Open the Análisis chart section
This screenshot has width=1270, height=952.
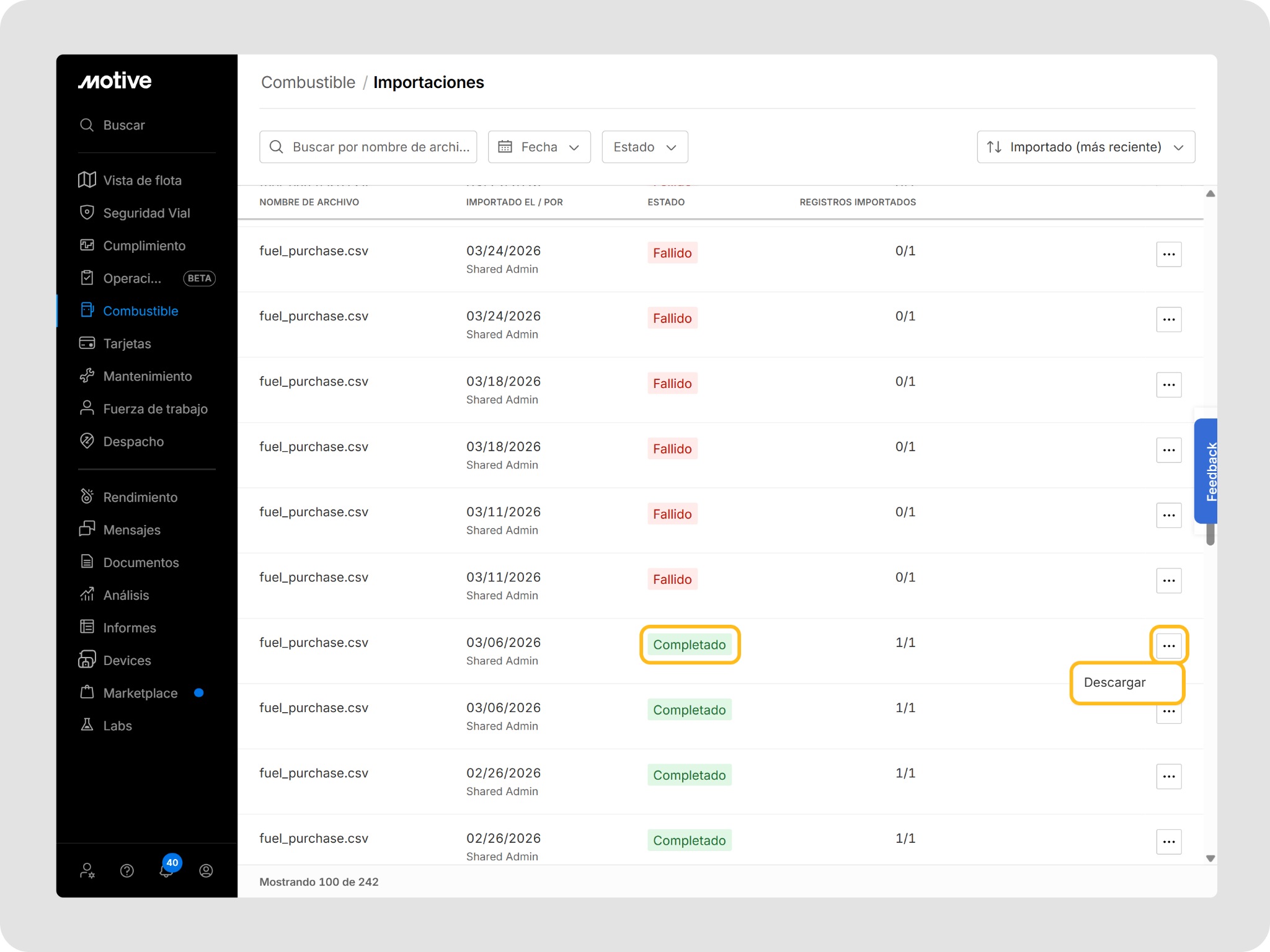coord(114,595)
